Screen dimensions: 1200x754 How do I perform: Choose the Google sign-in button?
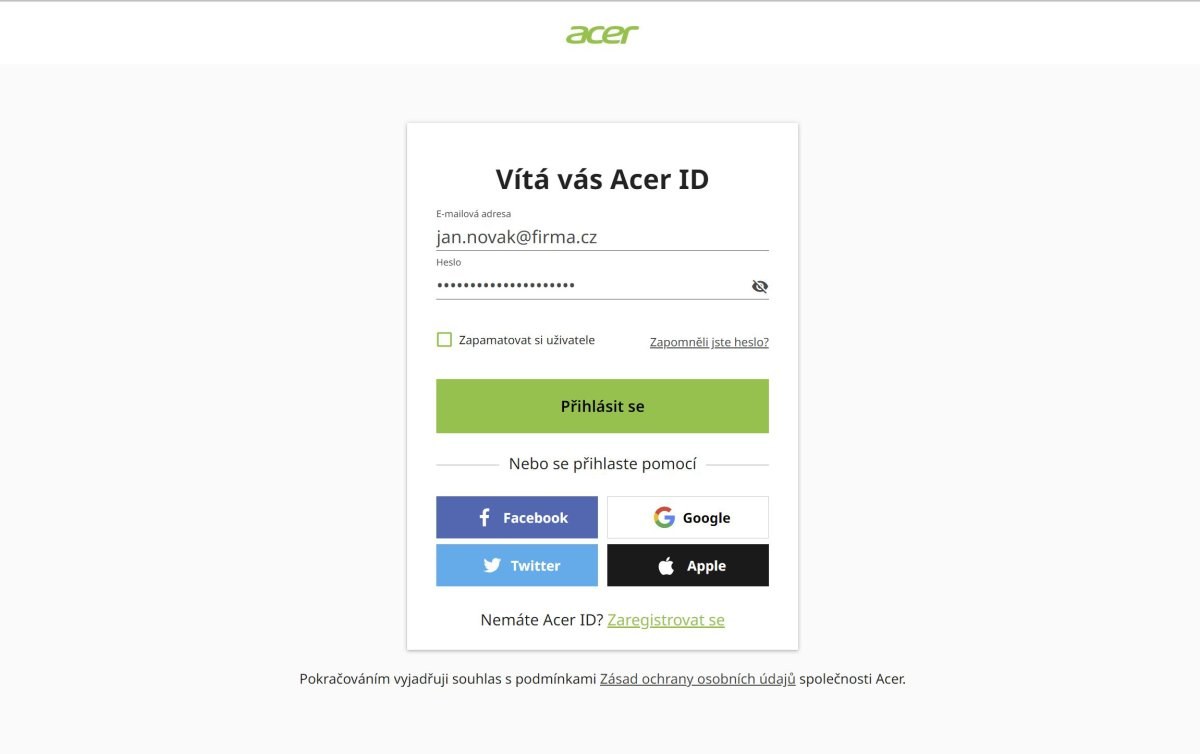pos(688,518)
